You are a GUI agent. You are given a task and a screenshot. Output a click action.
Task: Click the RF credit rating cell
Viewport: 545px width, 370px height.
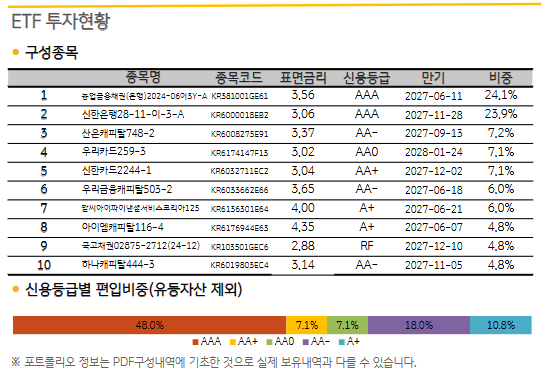(x=367, y=246)
